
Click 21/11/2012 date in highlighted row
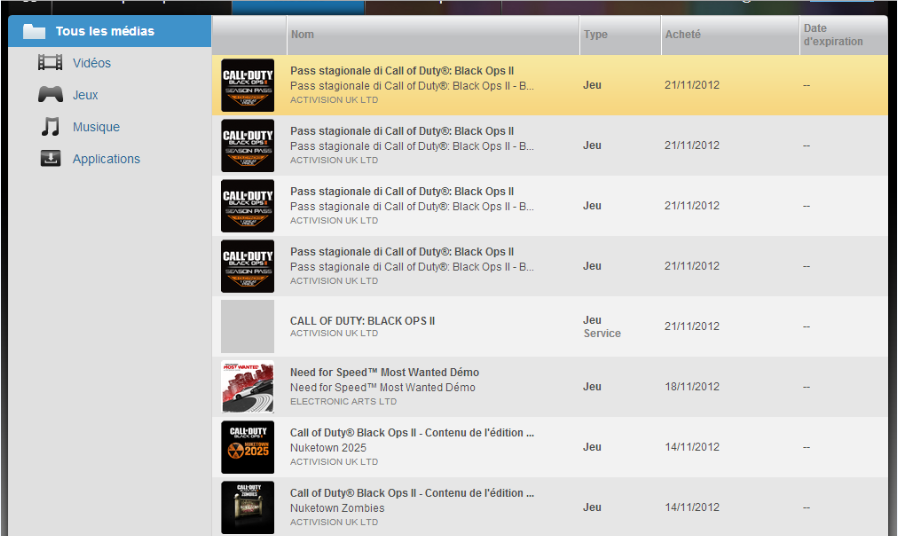[692, 85]
